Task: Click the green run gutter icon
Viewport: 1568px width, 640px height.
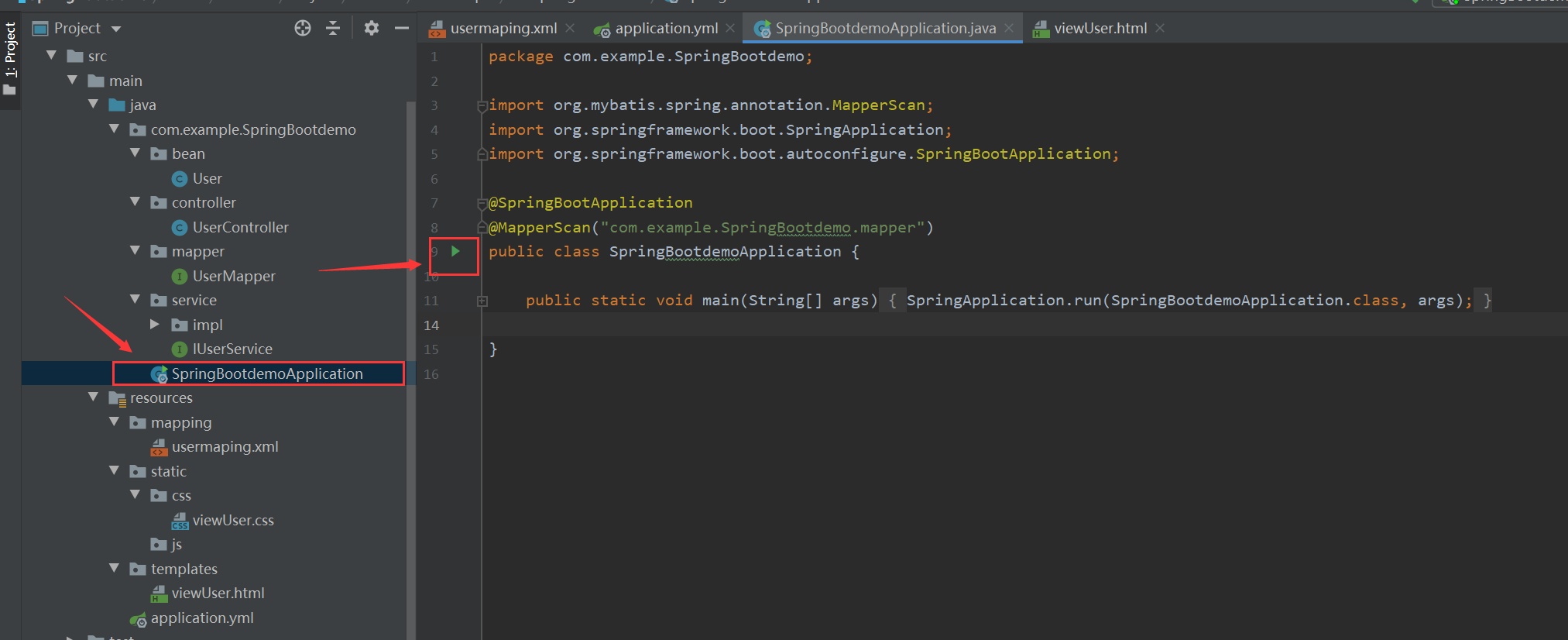Action: 456,251
